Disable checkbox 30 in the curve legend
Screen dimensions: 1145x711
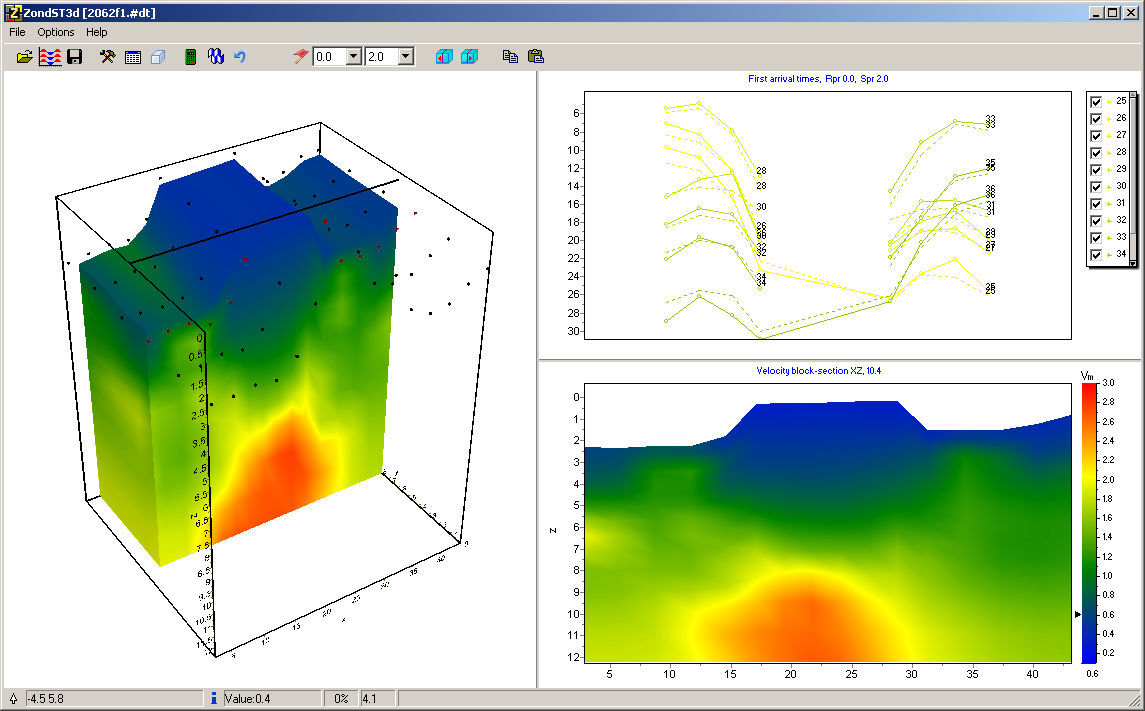click(x=1095, y=186)
